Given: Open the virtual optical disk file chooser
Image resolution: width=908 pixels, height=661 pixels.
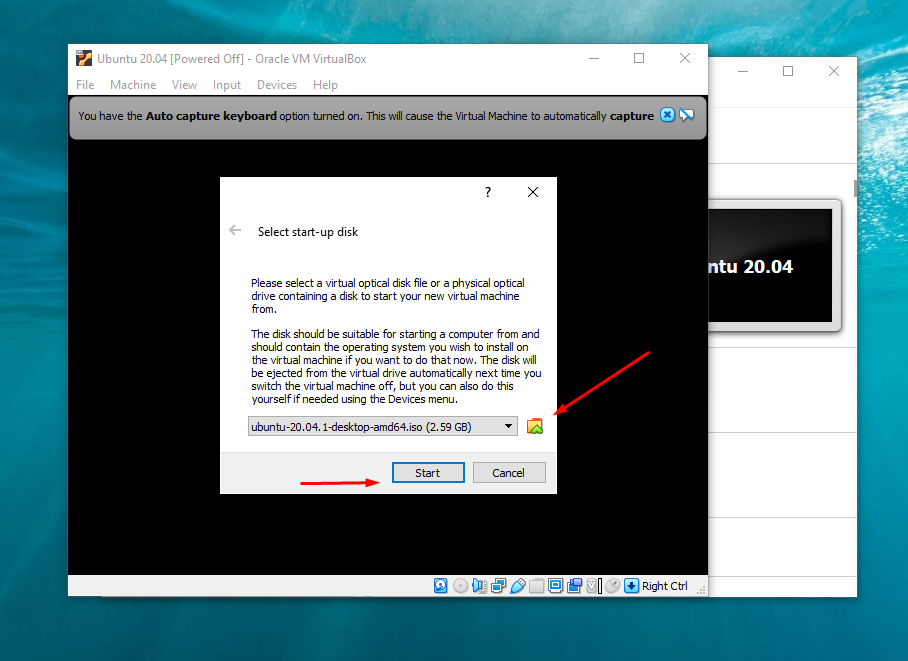Looking at the screenshot, I should pos(535,425).
